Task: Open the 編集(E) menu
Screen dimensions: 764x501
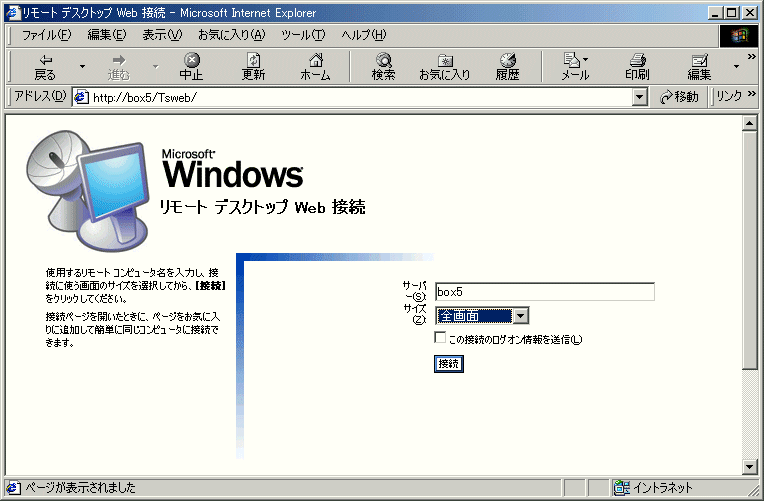Action: 106,35
